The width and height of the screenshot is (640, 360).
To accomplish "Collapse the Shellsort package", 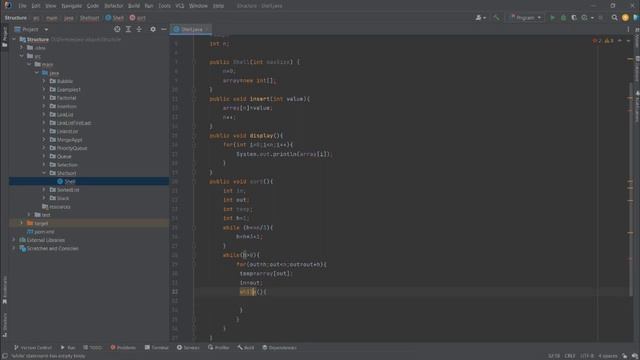I will point(44,173).
